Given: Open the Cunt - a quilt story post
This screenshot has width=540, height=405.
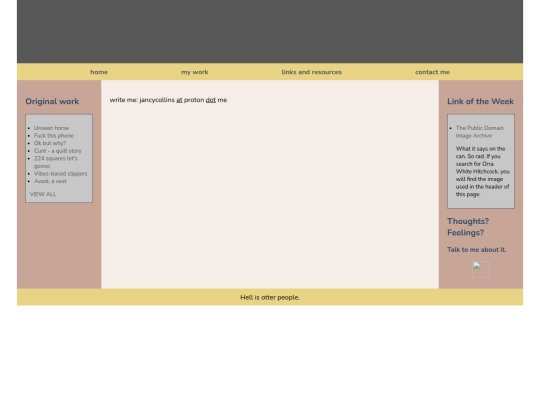Looking at the screenshot, I should click(58, 151).
